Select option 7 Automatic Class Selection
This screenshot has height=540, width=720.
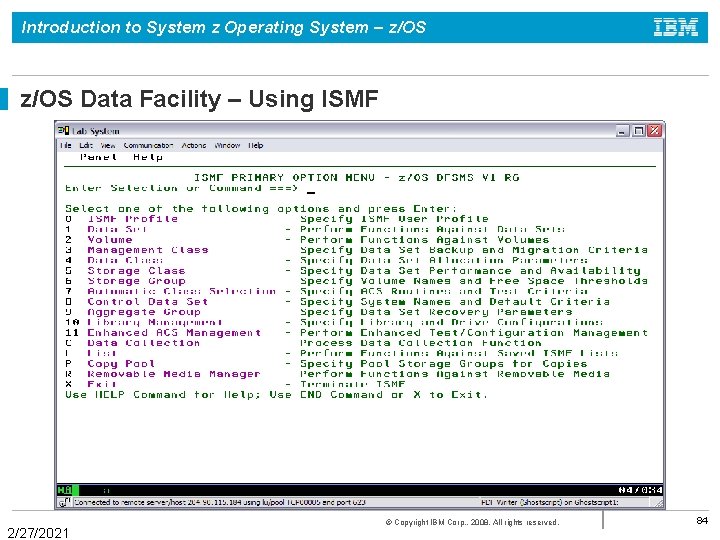click(x=170, y=292)
